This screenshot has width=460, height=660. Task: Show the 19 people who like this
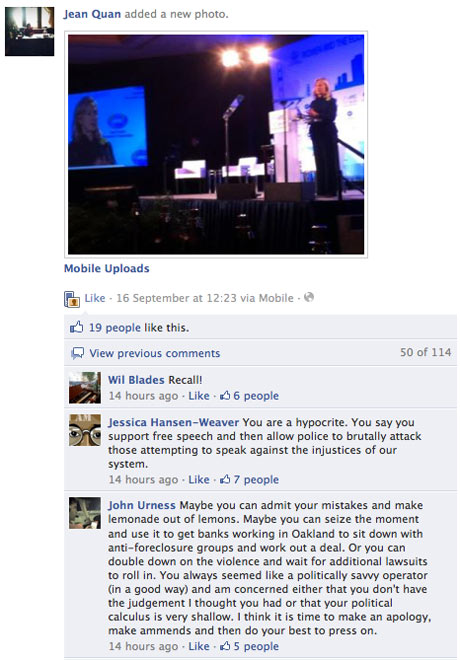(x=114, y=327)
